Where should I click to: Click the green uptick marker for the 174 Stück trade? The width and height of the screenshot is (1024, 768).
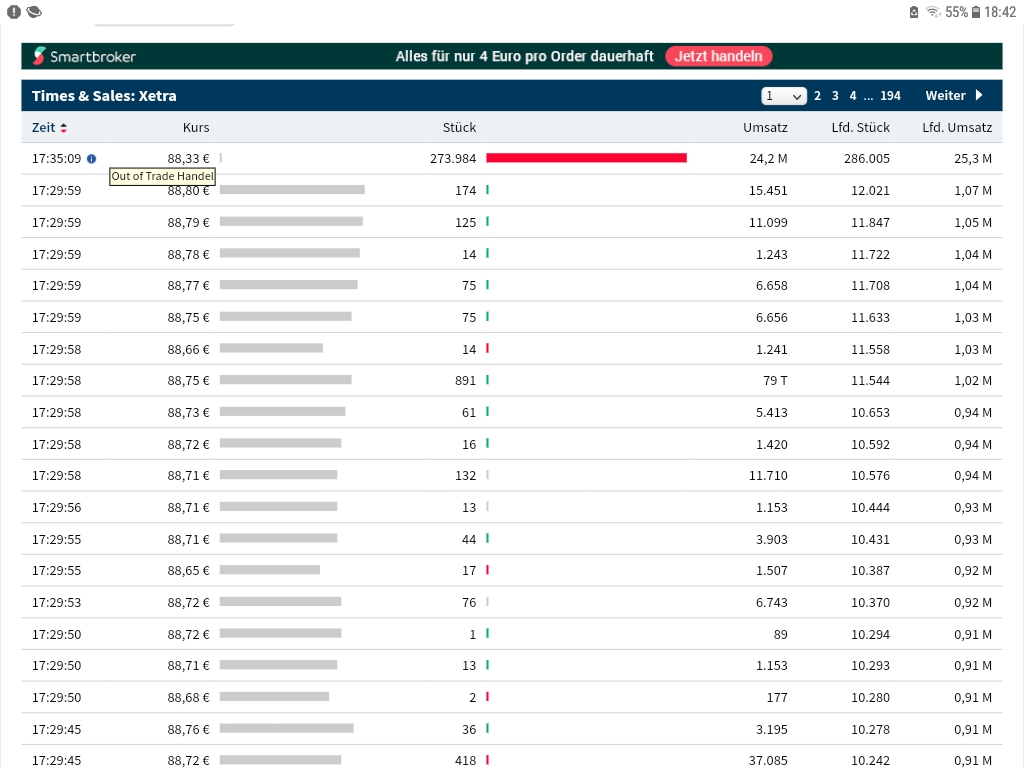(487, 189)
